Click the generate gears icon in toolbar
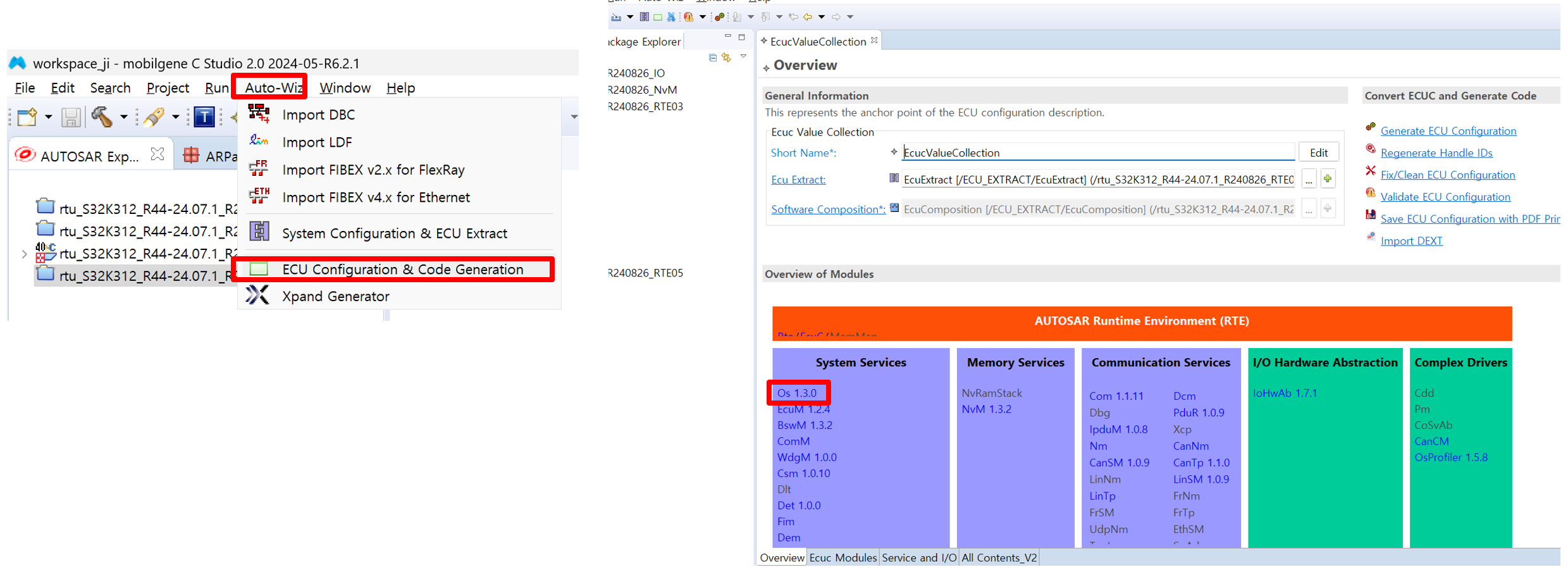Viewport: 1568px width, 572px height. (719, 17)
